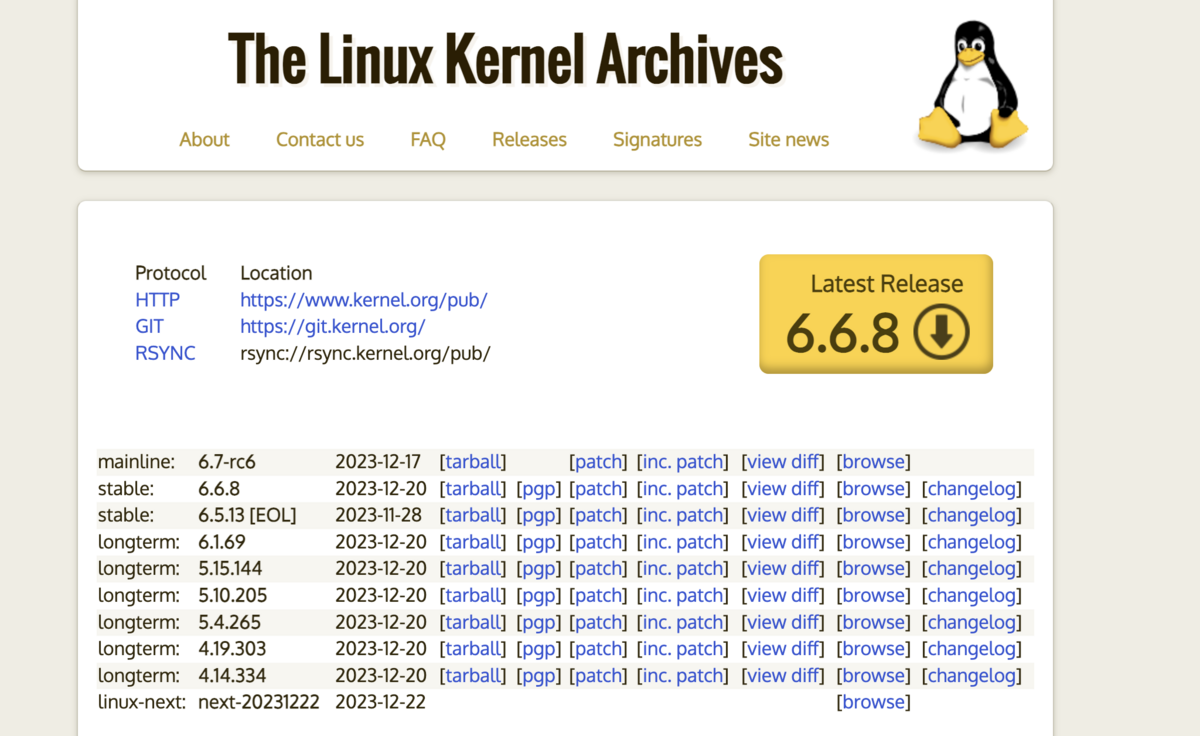The image size is (1200, 736).
Task: View diff for 6.5.13 [EOL]
Action: tap(783, 515)
